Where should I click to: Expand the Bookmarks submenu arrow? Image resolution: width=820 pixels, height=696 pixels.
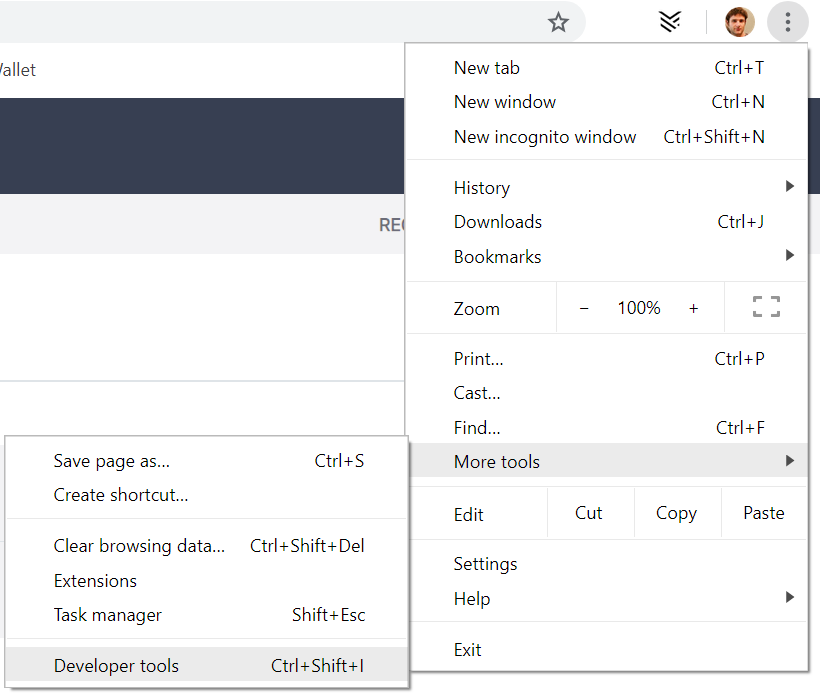(790, 255)
